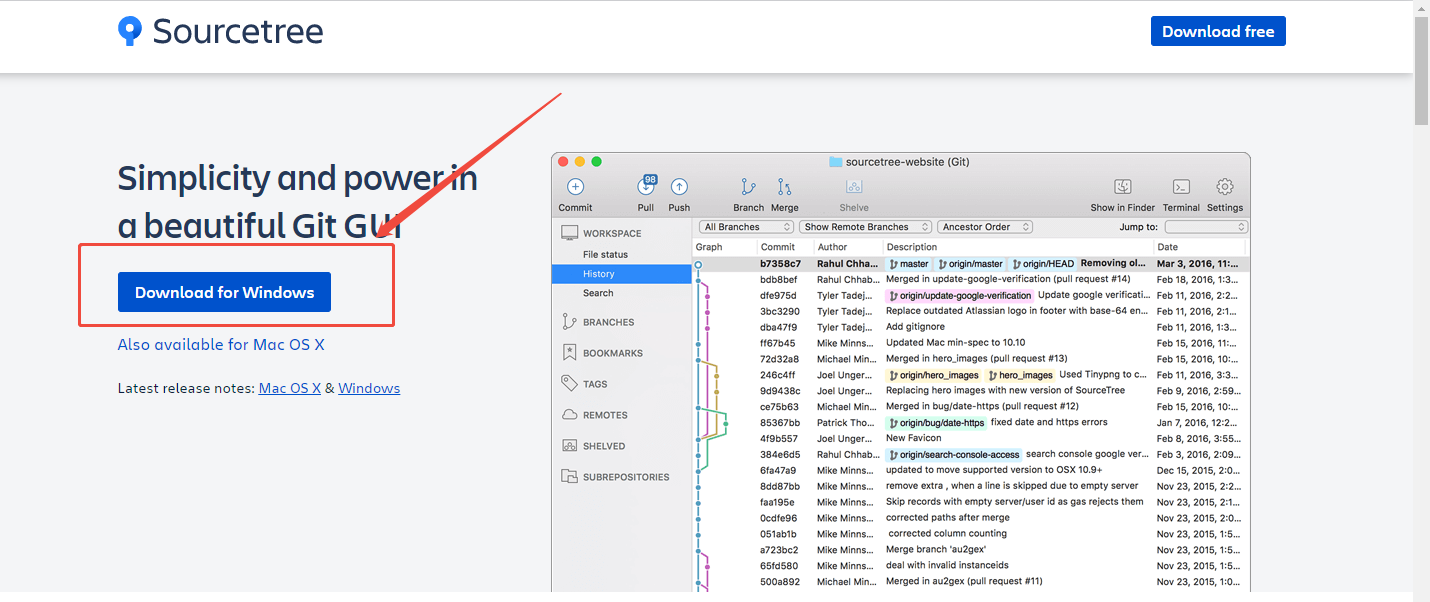This screenshot has width=1430, height=602.
Task: Select History in sidebar
Action: point(621,274)
